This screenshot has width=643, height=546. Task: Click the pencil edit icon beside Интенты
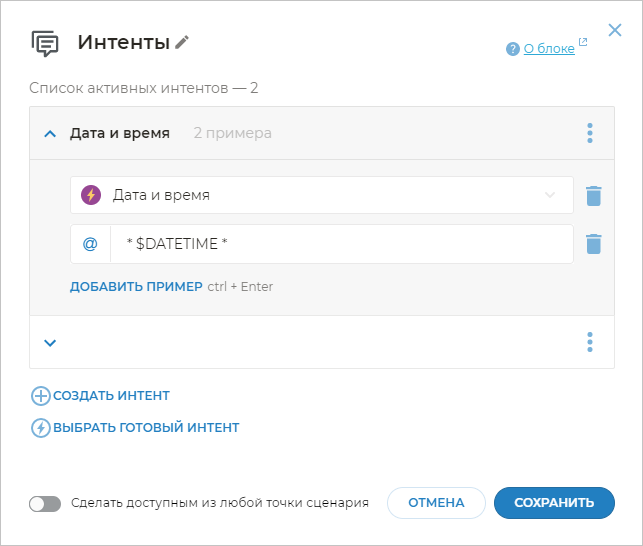182,42
